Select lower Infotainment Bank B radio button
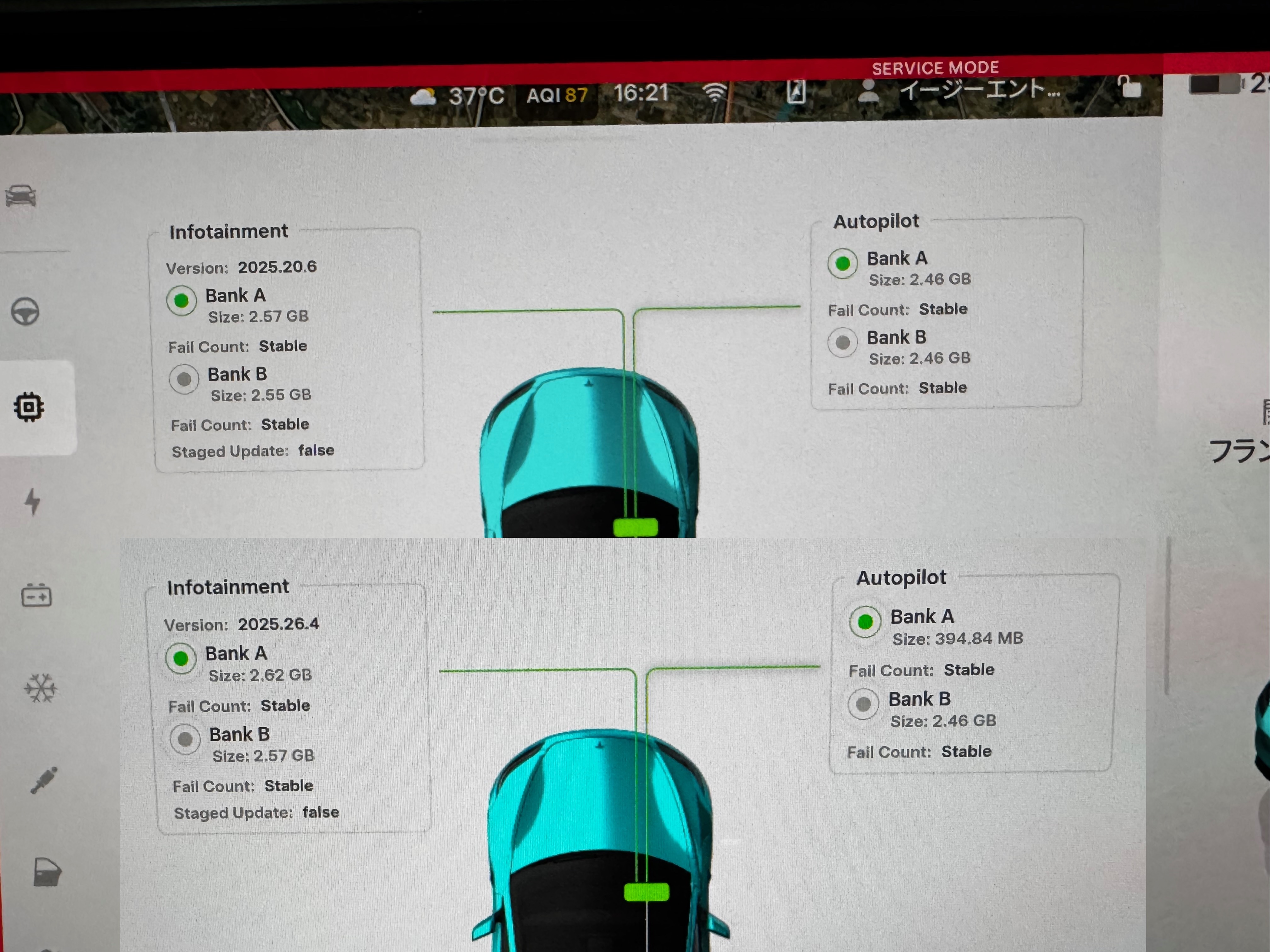This screenshot has width=1270, height=952. coord(185,739)
